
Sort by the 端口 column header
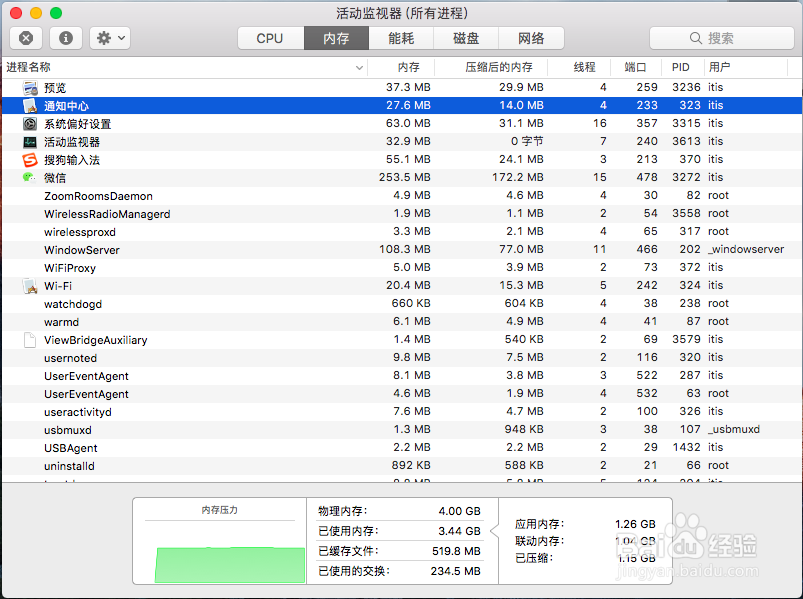coord(635,67)
